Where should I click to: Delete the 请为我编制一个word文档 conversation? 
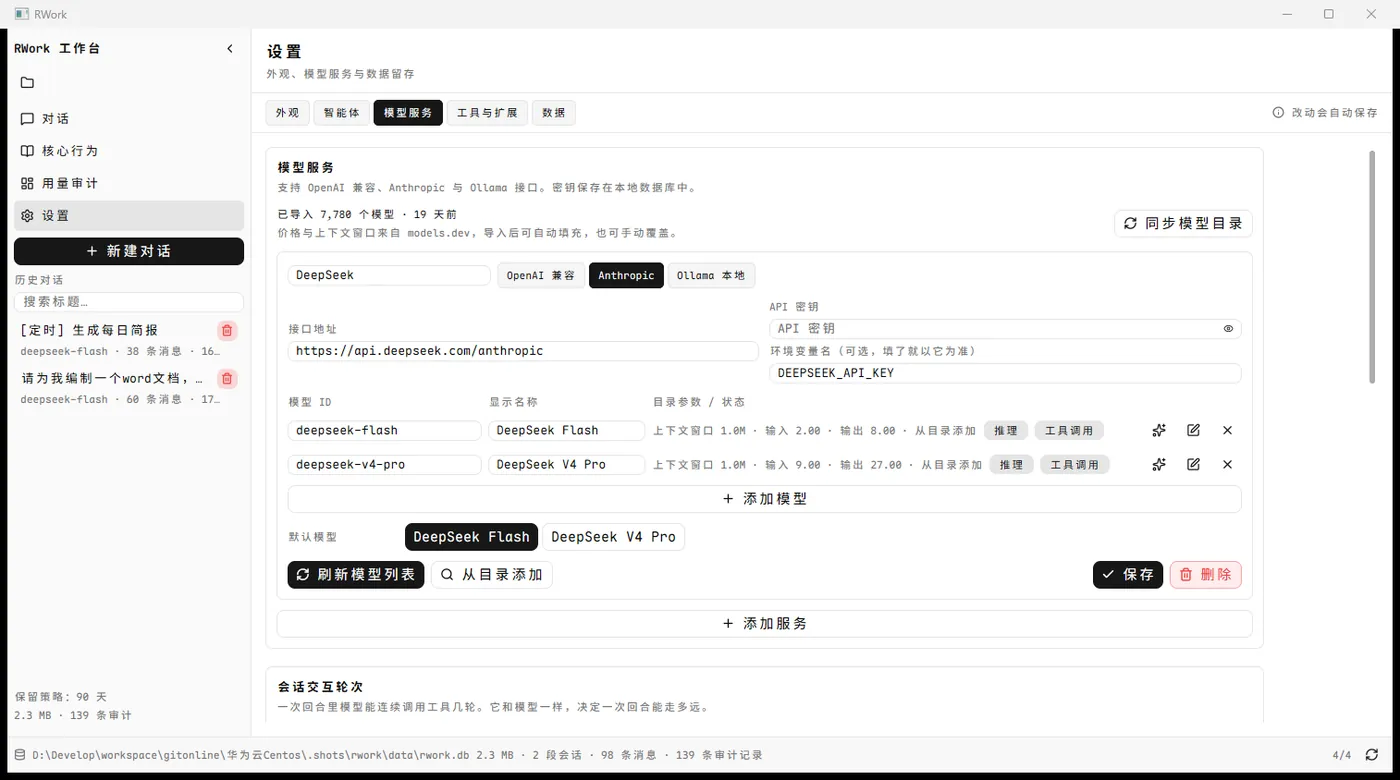(x=227, y=379)
